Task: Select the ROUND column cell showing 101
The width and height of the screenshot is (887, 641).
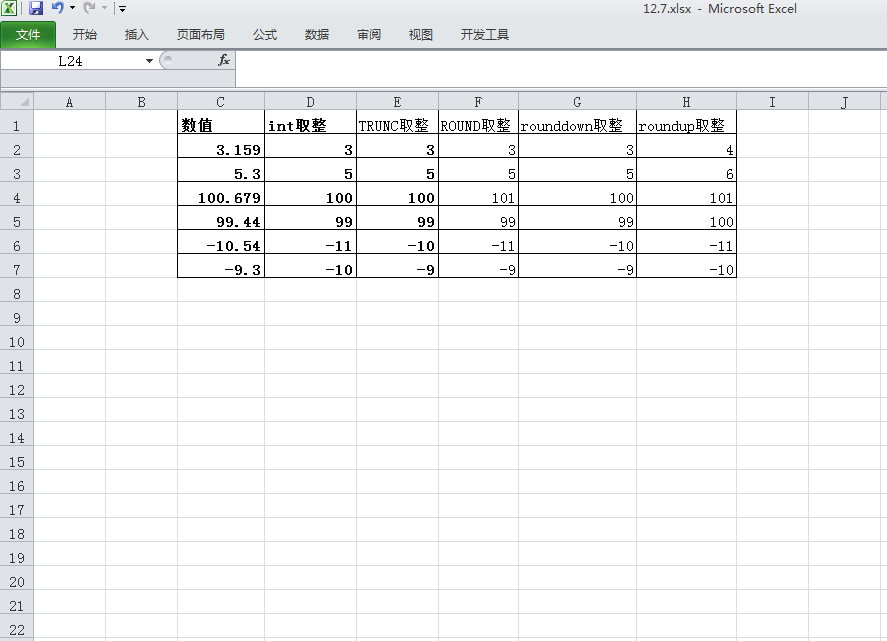Action: click(x=479, y=193)
